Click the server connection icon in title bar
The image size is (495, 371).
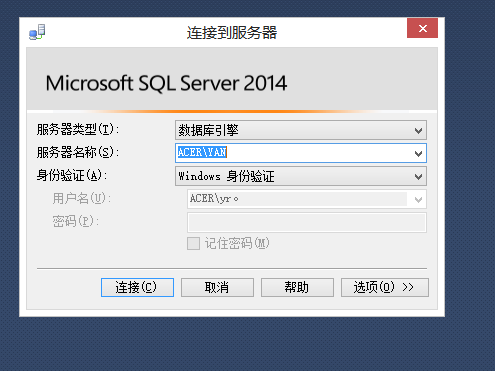(x=37, y=32)
